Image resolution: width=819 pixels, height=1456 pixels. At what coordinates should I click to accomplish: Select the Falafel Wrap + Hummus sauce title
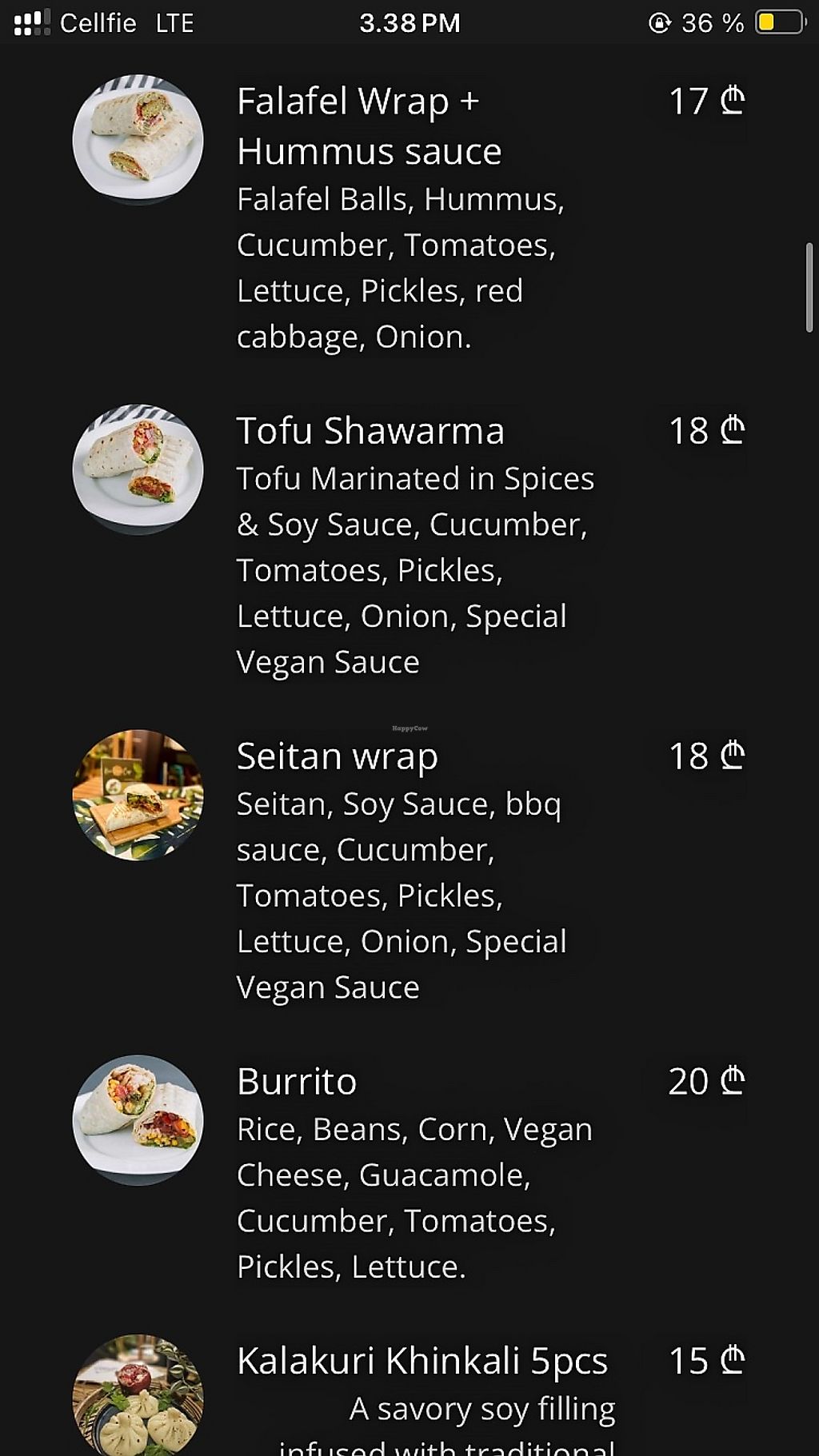[369, 126]
